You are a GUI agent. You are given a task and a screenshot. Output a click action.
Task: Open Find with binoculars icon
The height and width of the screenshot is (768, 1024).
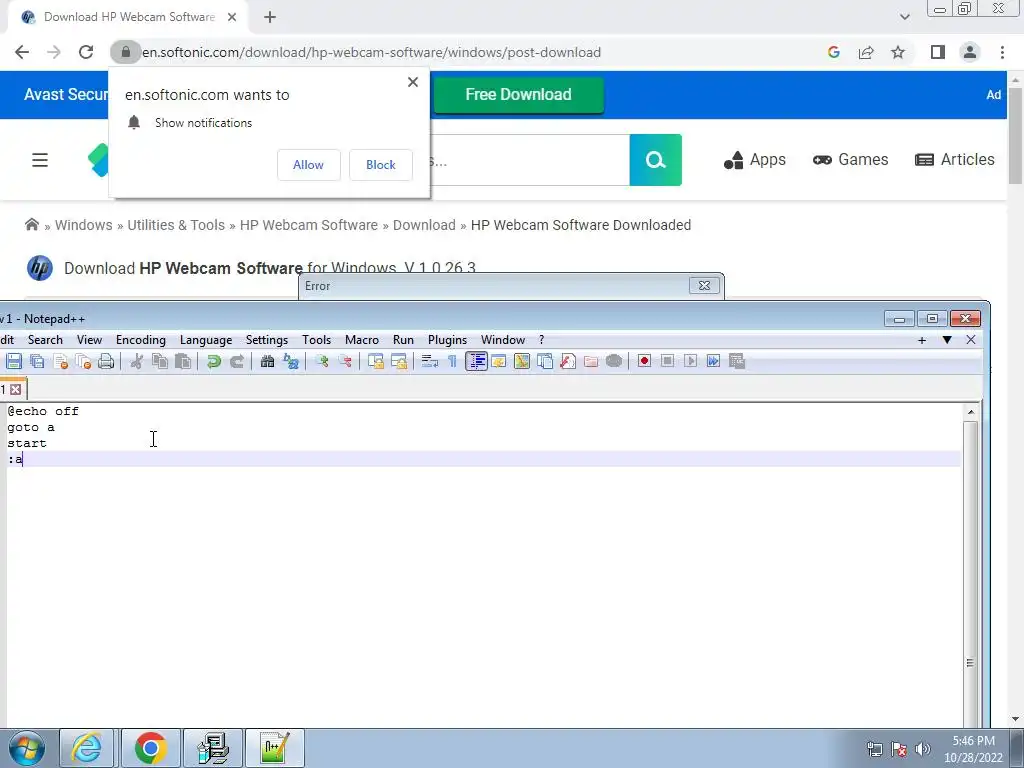(x=267, y=361)
